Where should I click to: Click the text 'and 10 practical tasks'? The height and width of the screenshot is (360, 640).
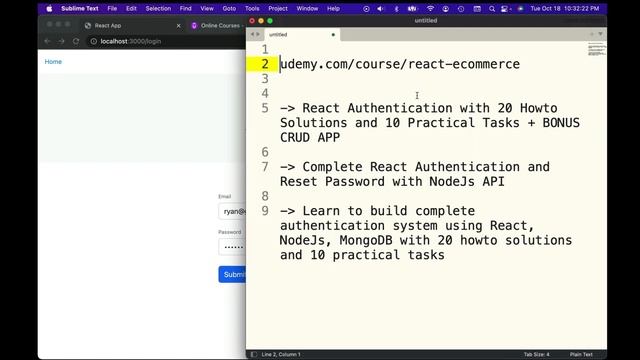tap(362, 255)
